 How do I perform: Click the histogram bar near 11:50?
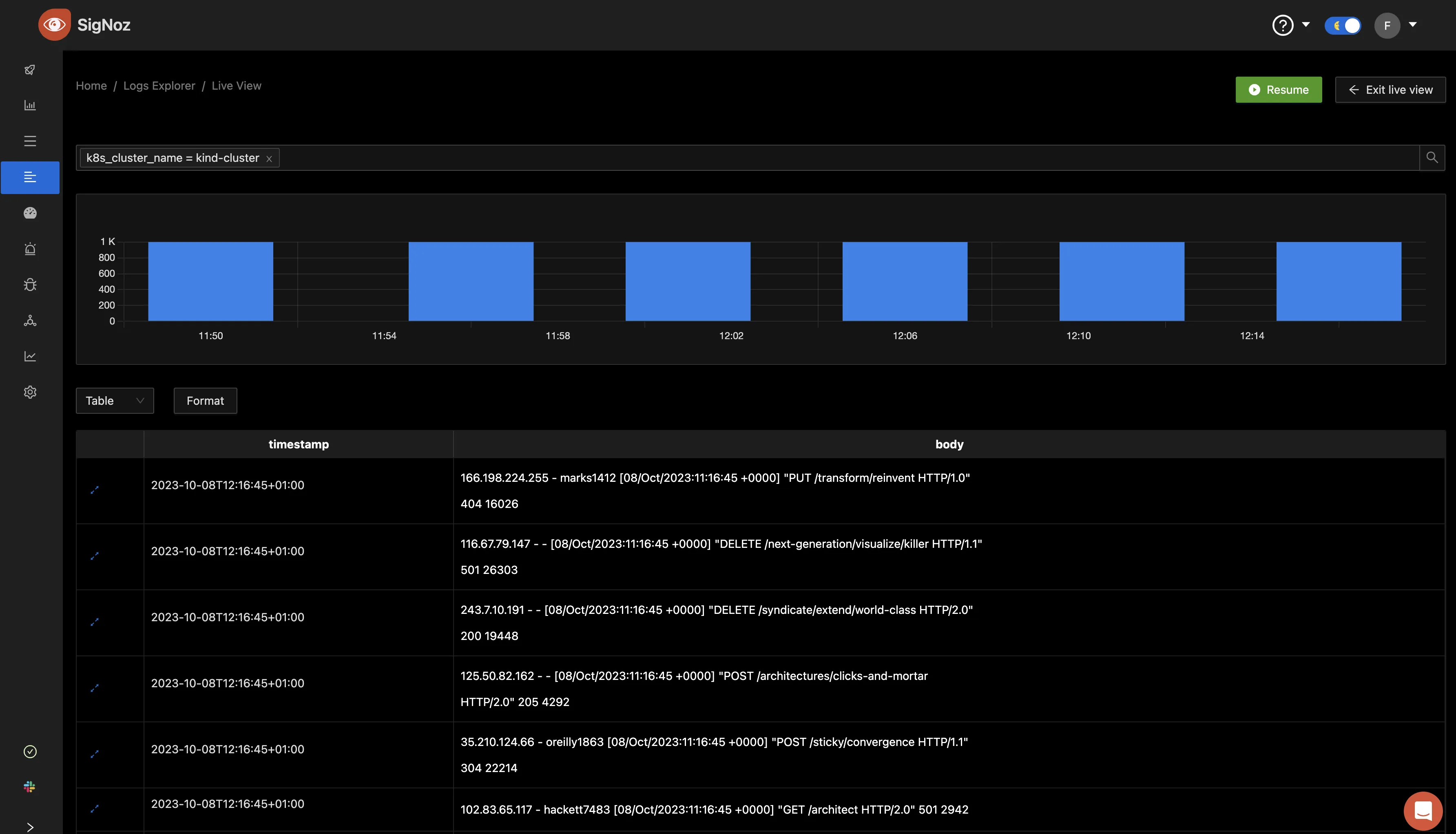coord(210,281)
